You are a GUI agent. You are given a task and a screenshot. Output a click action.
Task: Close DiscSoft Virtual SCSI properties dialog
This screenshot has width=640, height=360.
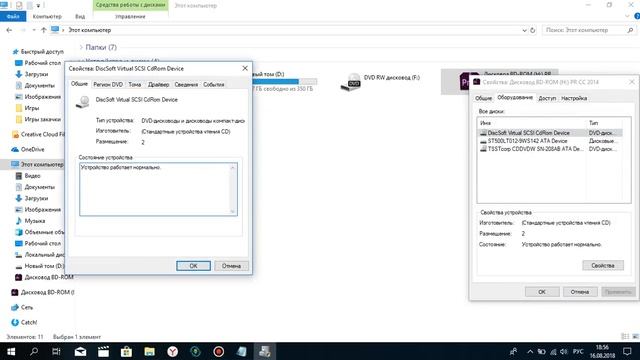point(245,68)
